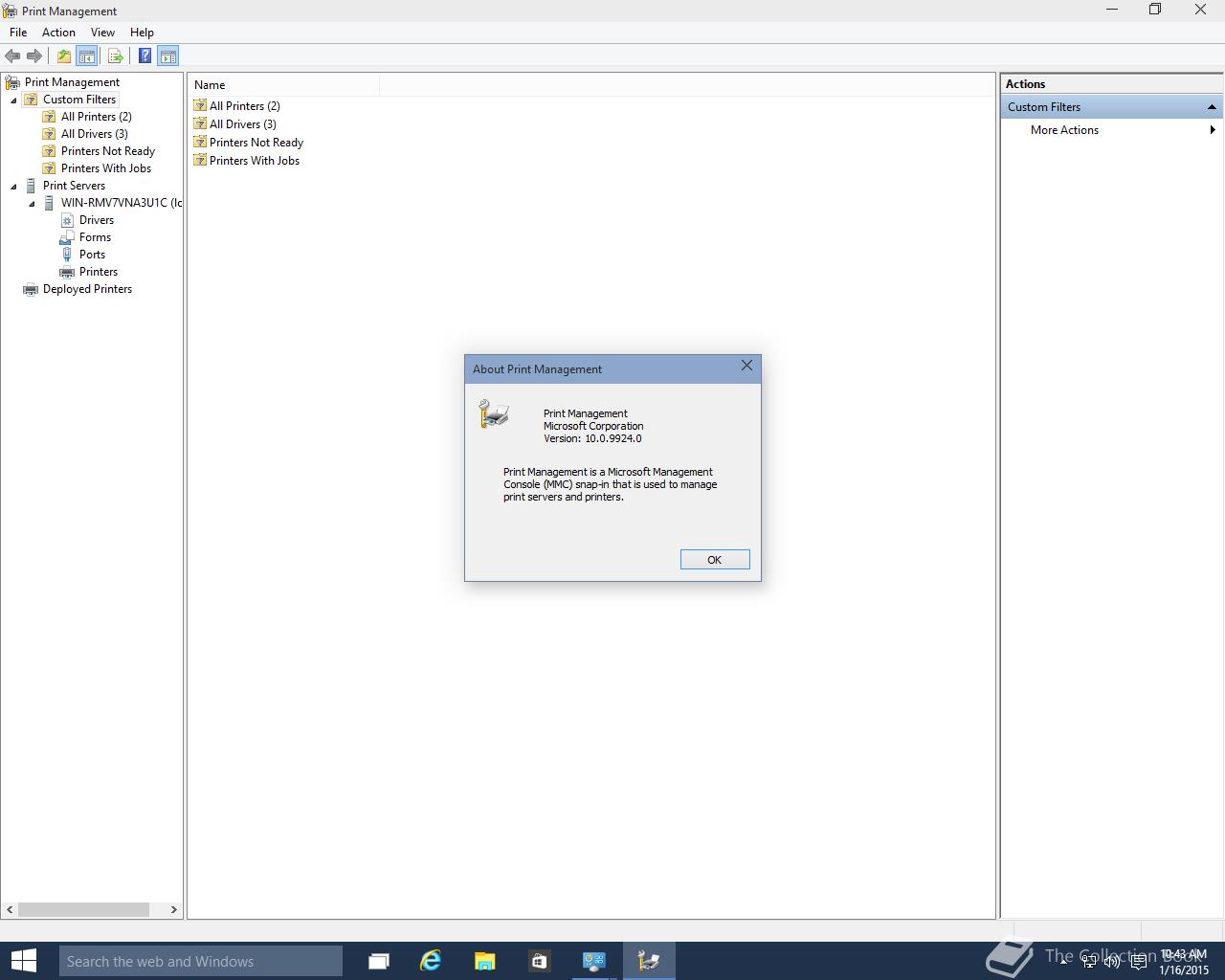Screen dimensions: 1225x980
Task: Click OK in About Print Management dialog
Action: (x=714, y=560)
